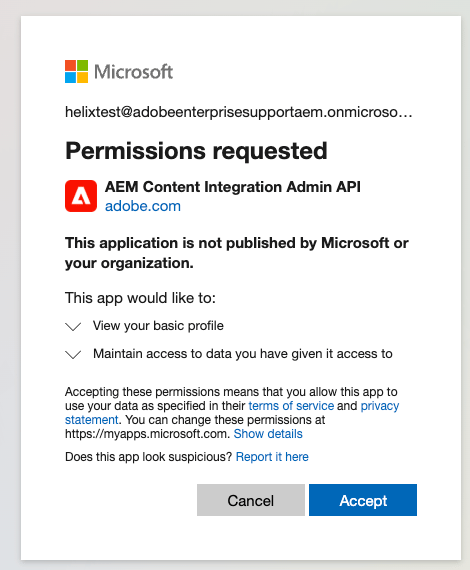Open the terms of service link
470x570 pixels.
291,406
